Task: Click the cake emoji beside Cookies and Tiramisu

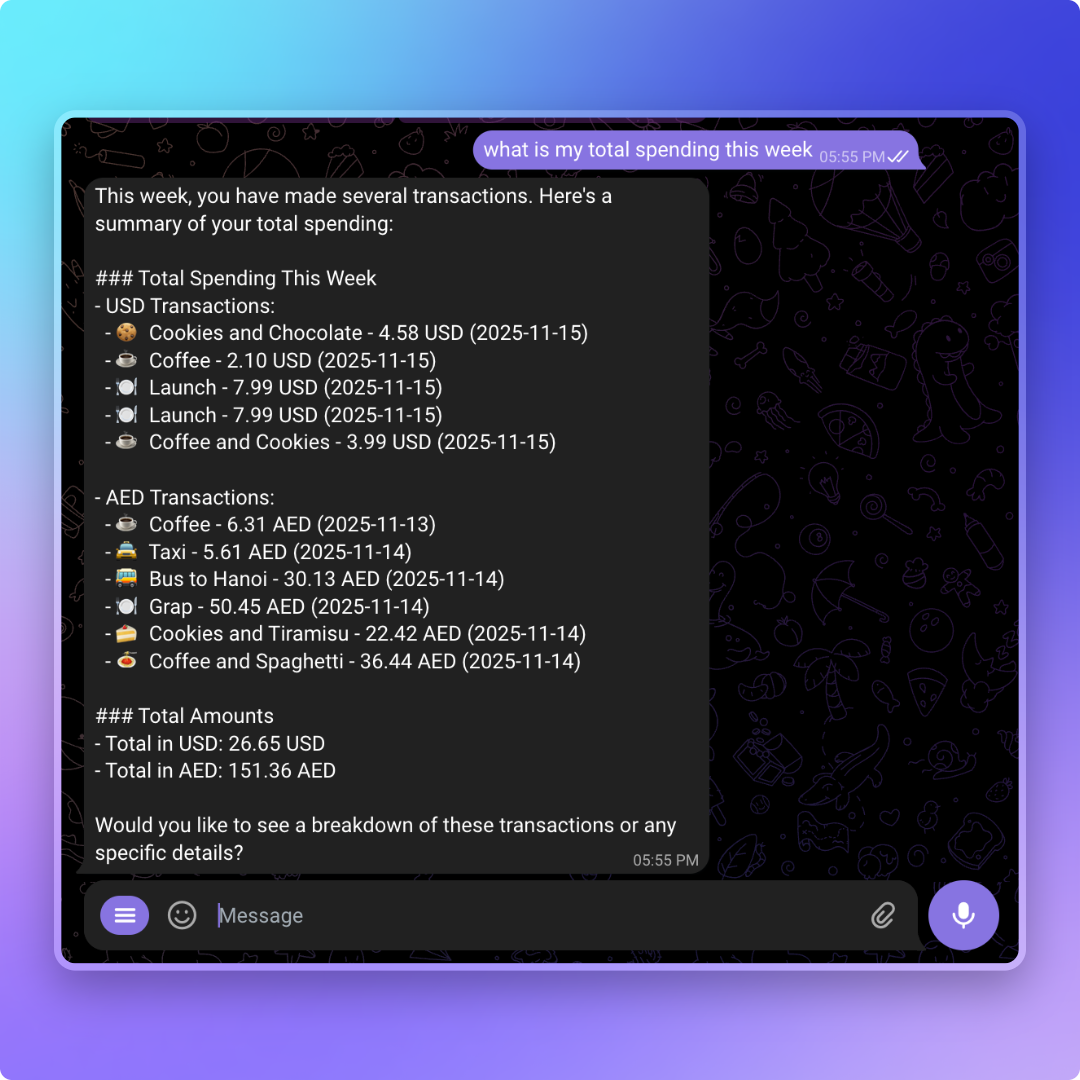Action: coord(126,634)
